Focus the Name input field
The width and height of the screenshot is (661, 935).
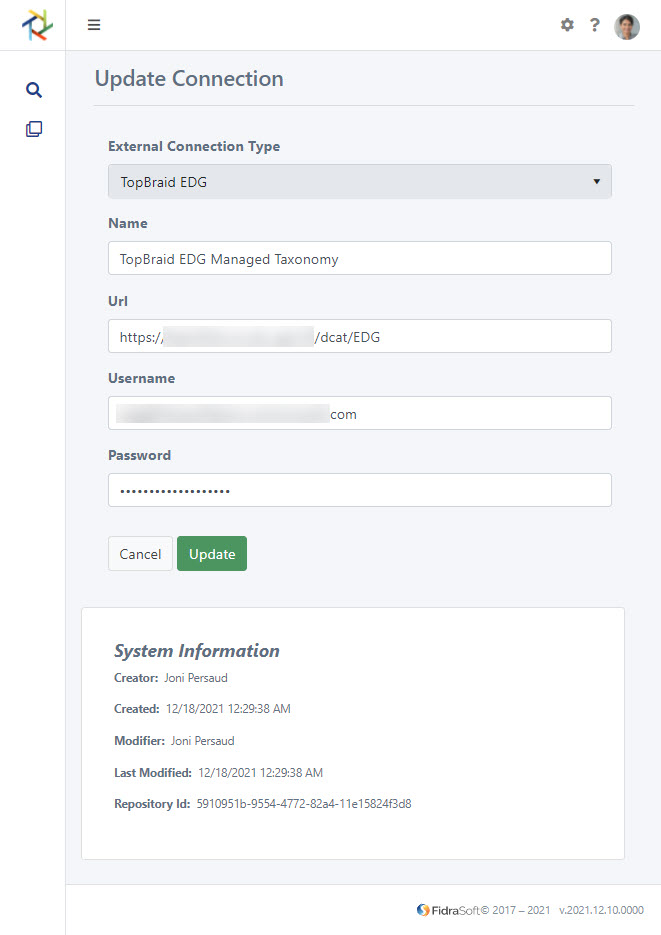click(359, 258)
